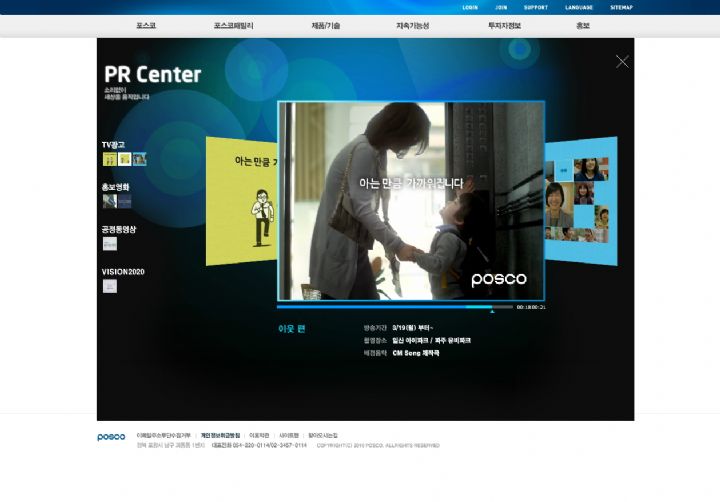The image size is (720, 502).
Task: Click the TV광고 section heading
Action: coord(113,145)
